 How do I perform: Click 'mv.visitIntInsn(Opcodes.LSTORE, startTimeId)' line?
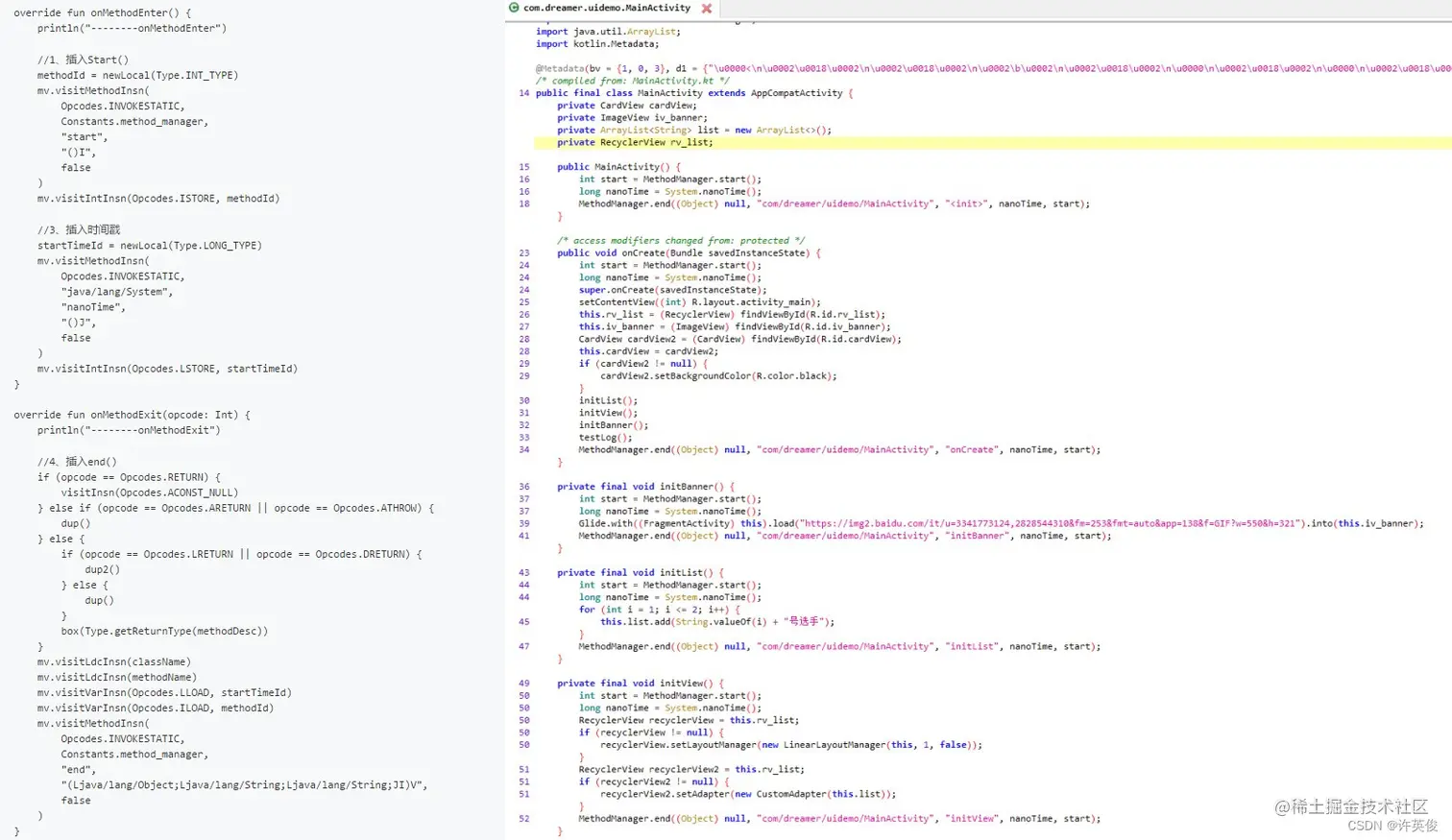pyautogui.click(x=168, y=369)
